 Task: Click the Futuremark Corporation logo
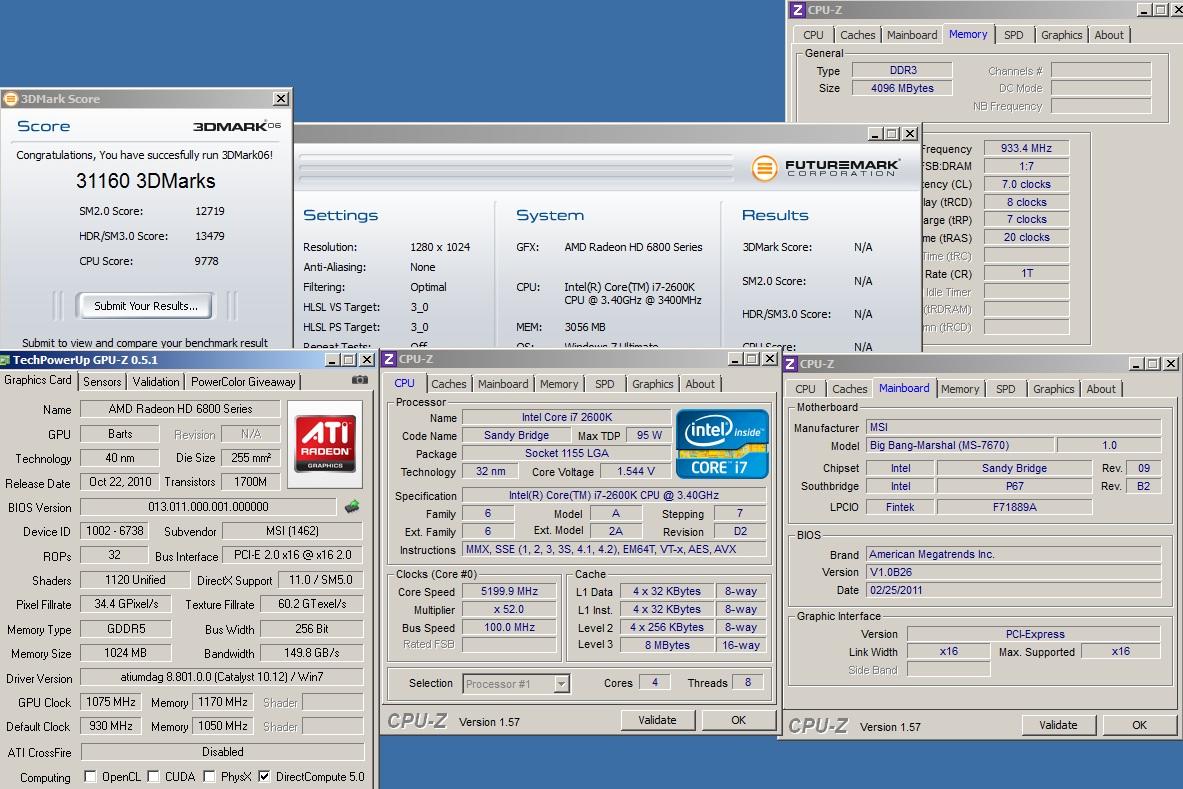[825, 167]
